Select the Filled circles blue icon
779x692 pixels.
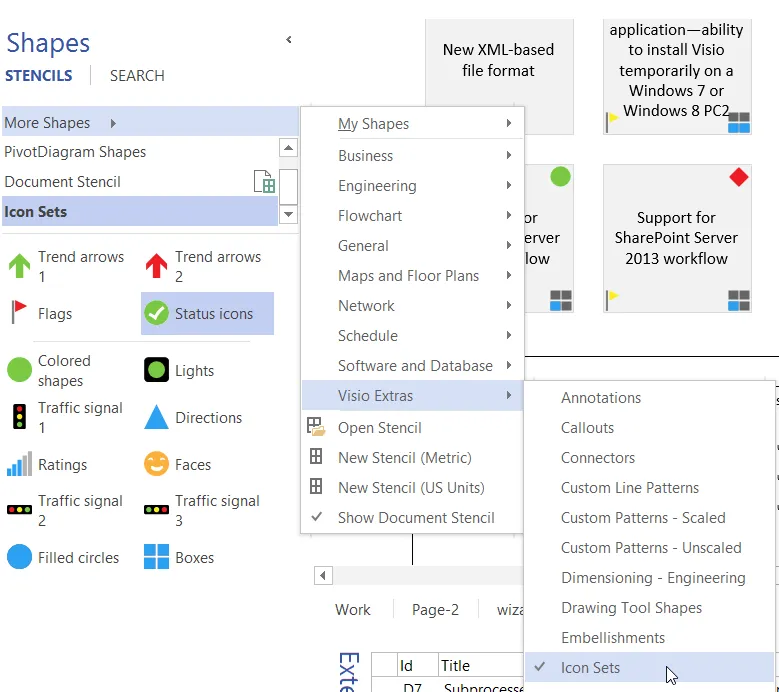pyautogui.click(x=19, y=556)
